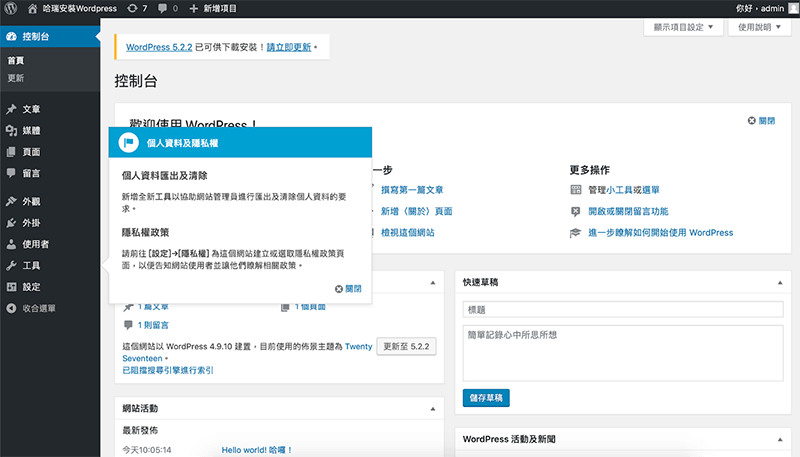Click 儲存草稿 save draft button
Viewport: 800px width, 457px height.
click(x=486, y=398)
